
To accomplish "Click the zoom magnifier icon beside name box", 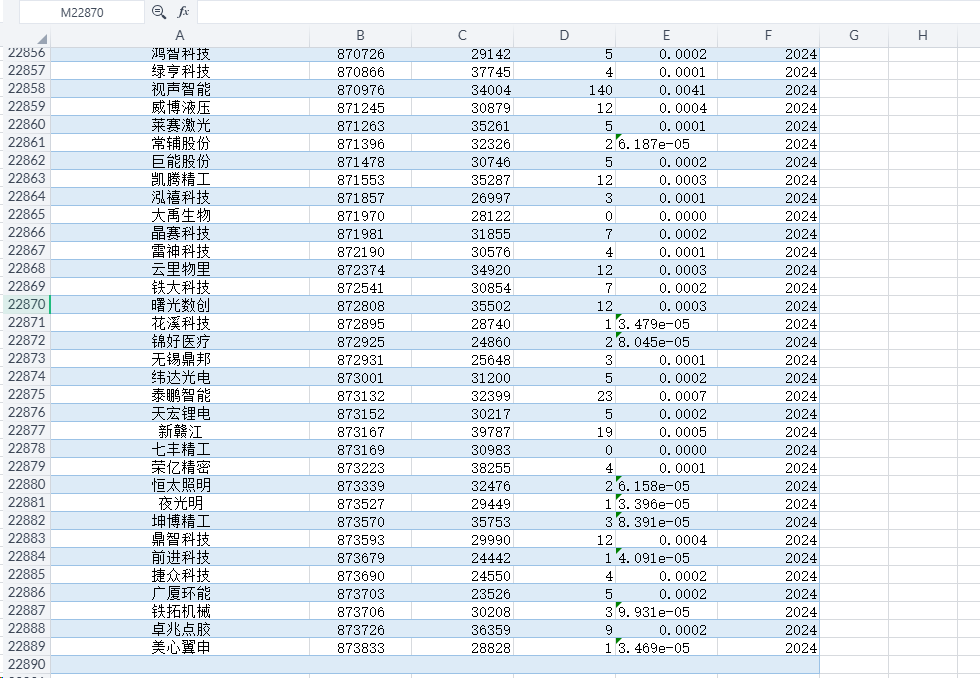I will tap(159, 12).
